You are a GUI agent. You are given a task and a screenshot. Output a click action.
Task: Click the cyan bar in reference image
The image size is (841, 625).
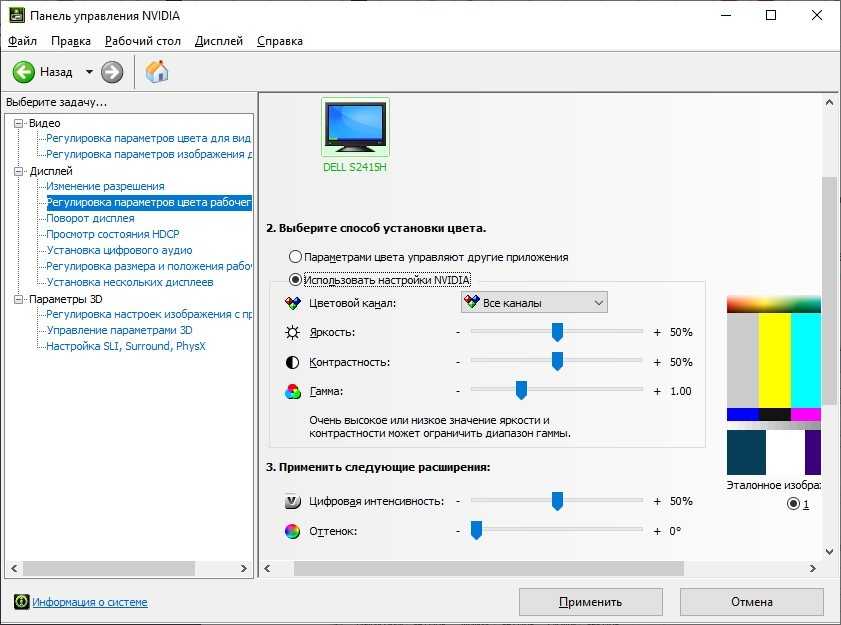(x=806, y=361)
